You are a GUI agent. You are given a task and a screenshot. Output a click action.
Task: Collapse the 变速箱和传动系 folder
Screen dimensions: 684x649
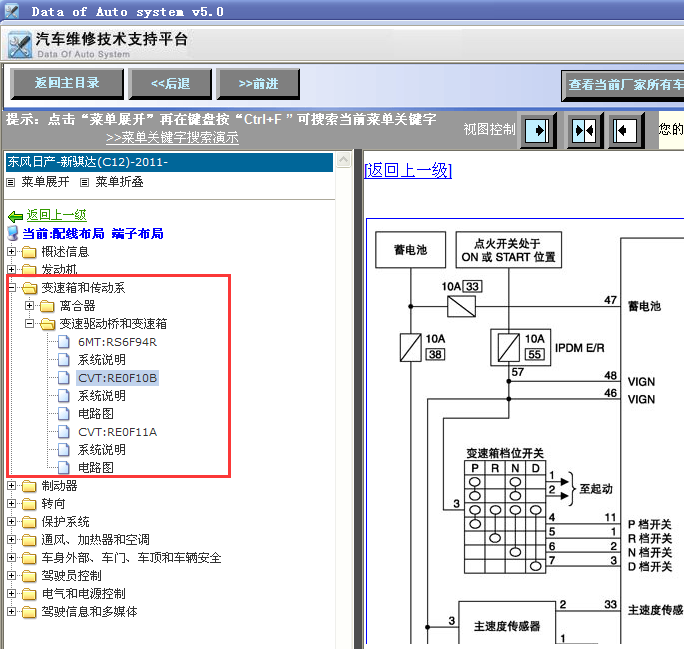(12, 287)
